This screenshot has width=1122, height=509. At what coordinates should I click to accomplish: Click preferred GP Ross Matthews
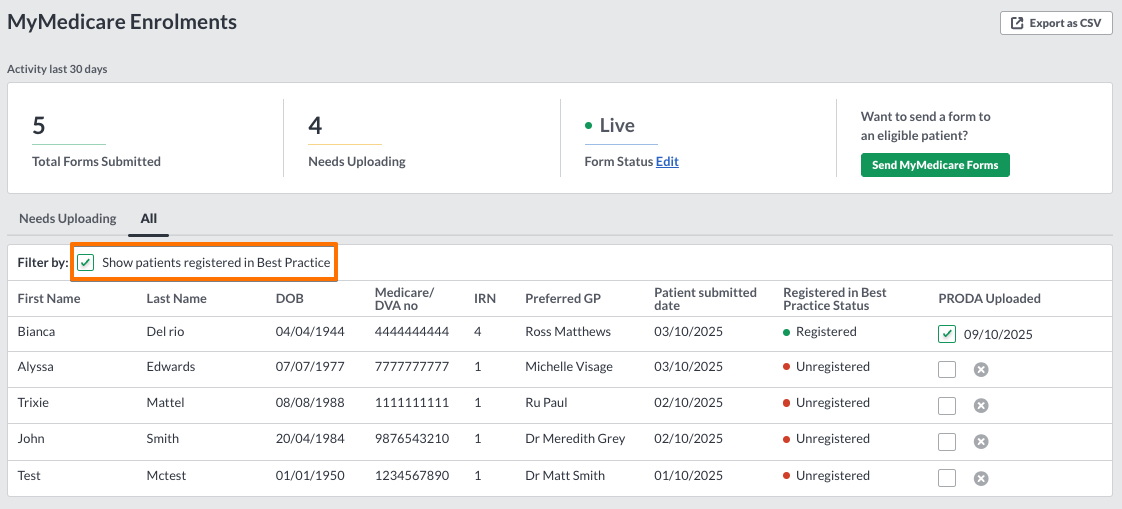[x=568, y=331]
